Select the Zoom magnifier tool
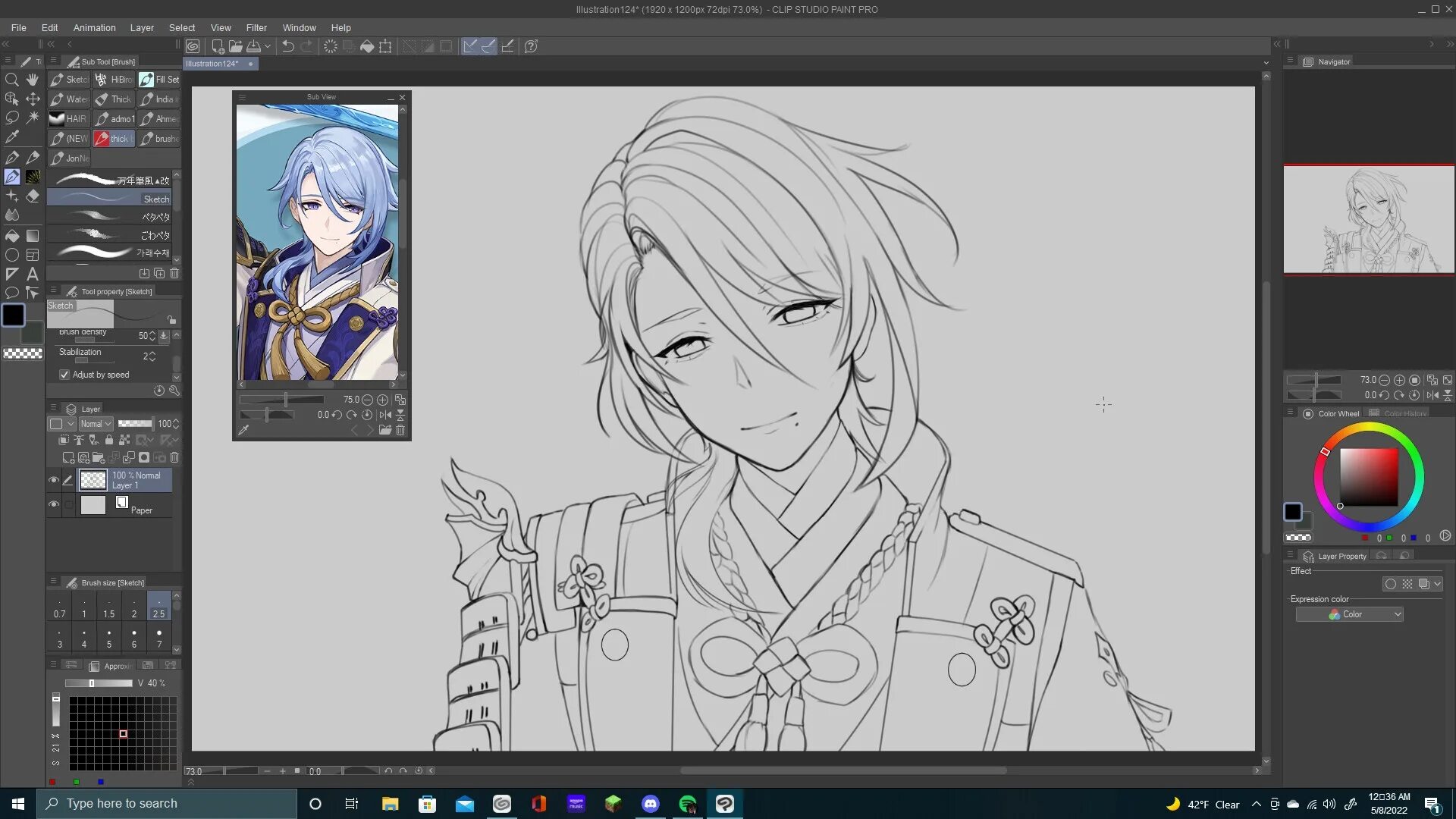The image size is (1456, 819). coord(12,80)
